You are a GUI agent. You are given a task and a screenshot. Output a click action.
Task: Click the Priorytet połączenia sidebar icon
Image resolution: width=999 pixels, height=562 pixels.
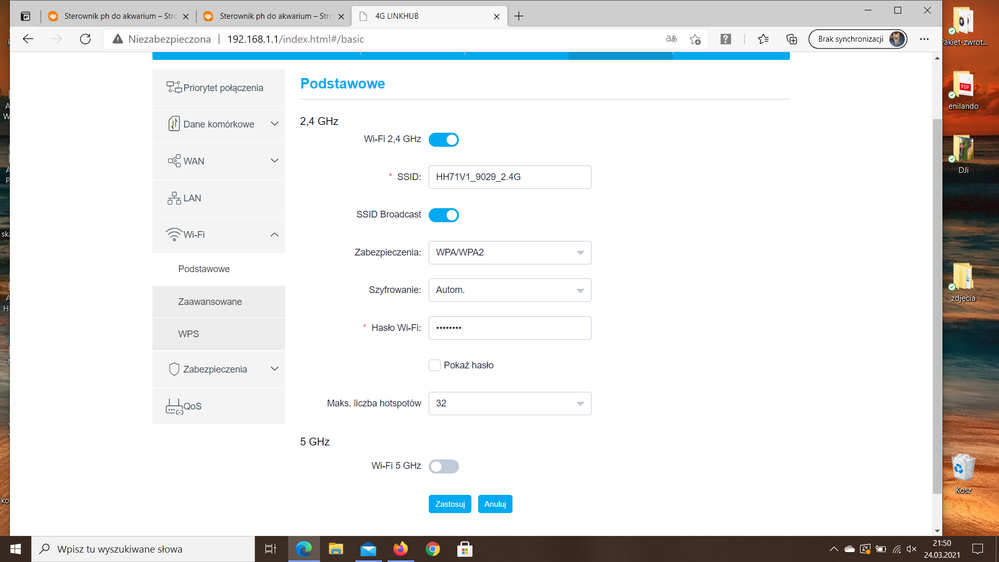(174, 88)
